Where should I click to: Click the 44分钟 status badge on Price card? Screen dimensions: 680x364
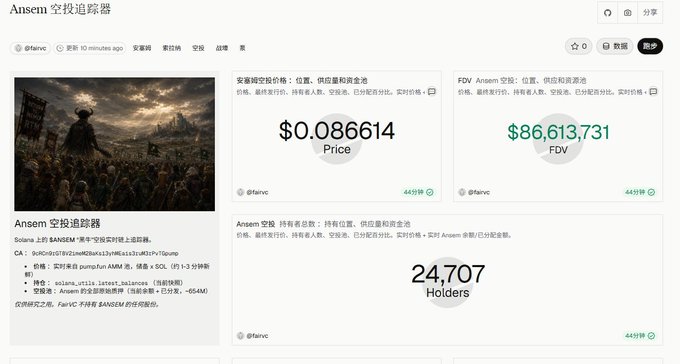(418, 192)
